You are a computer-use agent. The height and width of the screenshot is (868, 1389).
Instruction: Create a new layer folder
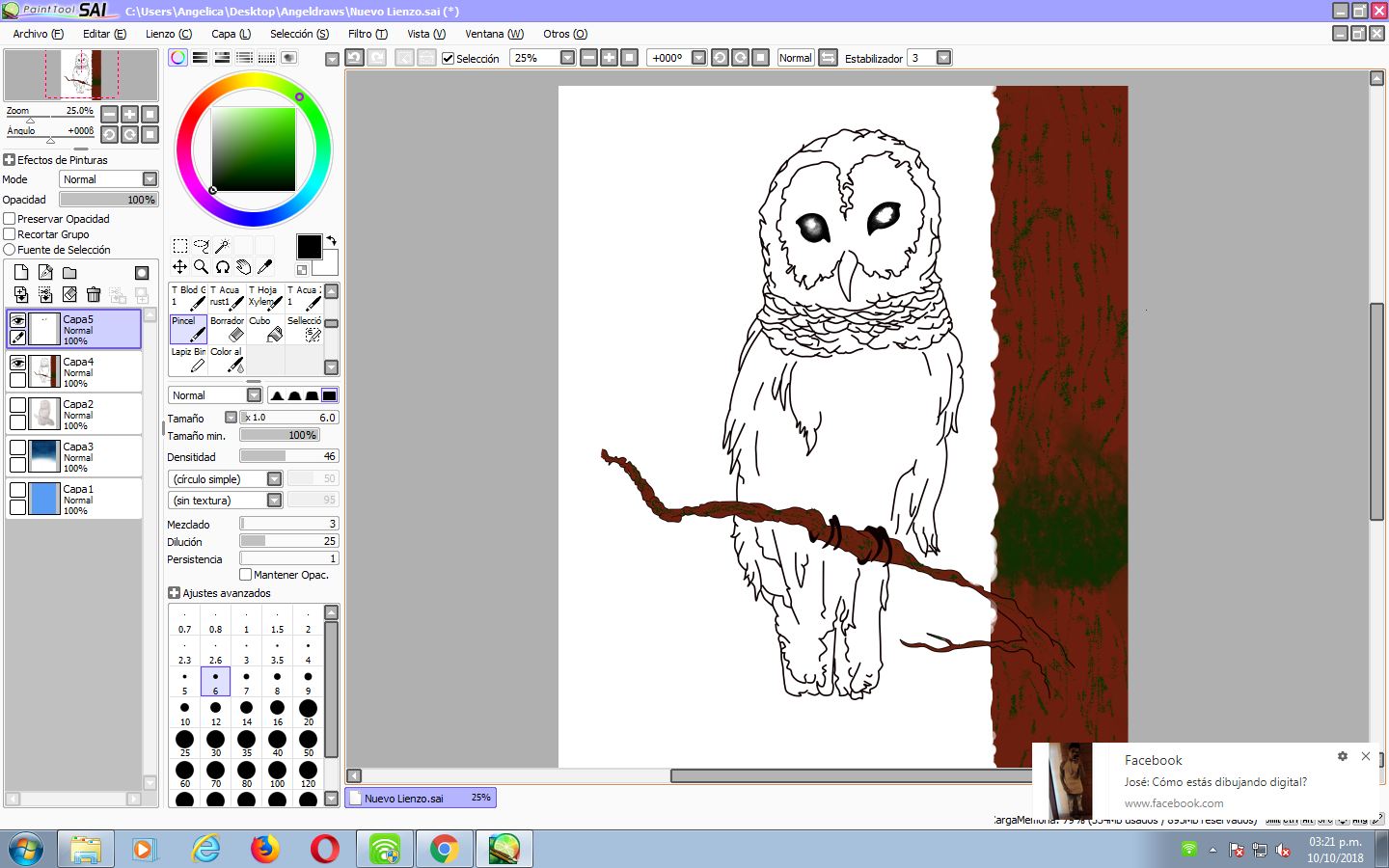pyautogui.click(x=69, y=273)
